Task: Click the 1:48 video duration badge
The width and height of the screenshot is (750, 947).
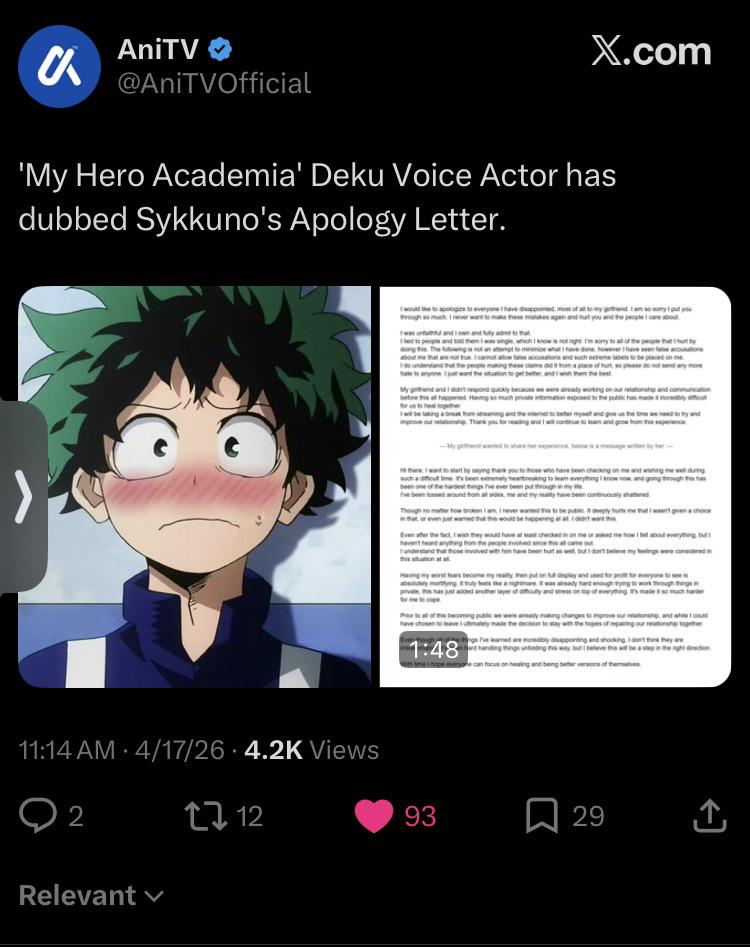Action: pos(433,650)
